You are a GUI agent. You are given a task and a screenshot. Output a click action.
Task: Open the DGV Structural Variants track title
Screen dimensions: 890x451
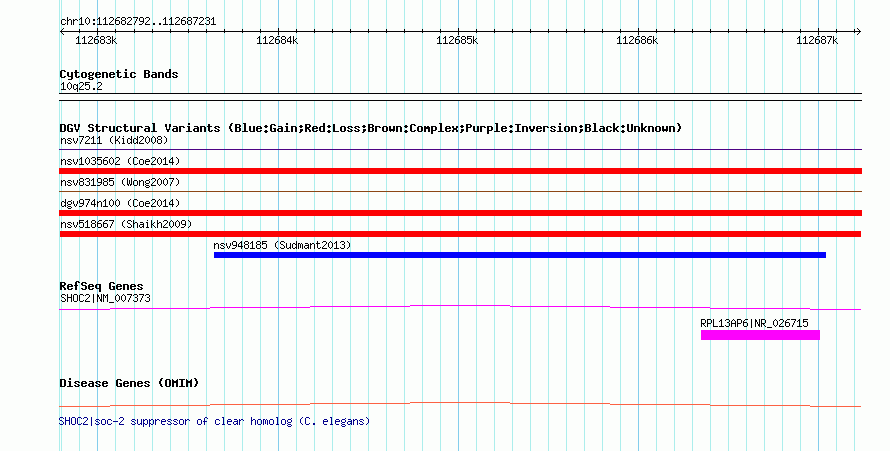point(371,128)
